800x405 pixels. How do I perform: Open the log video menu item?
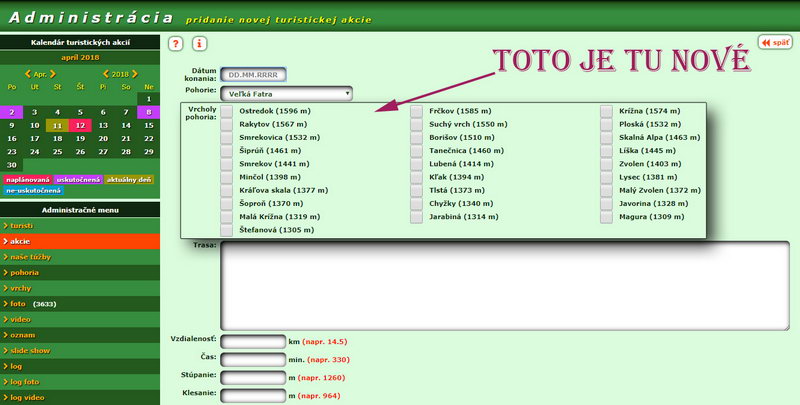[80, 397]
